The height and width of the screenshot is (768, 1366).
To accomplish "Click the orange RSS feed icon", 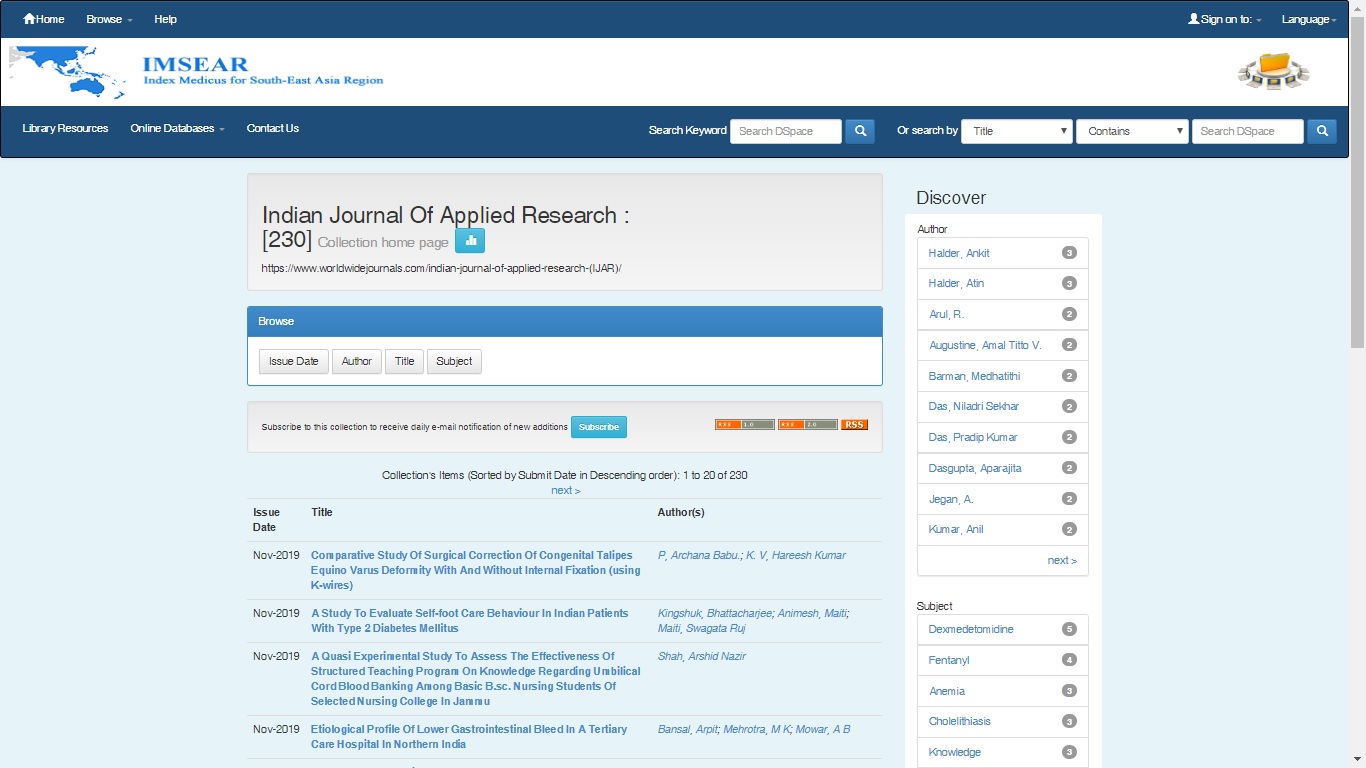I will pyautogui.click(x=854, y=425).
